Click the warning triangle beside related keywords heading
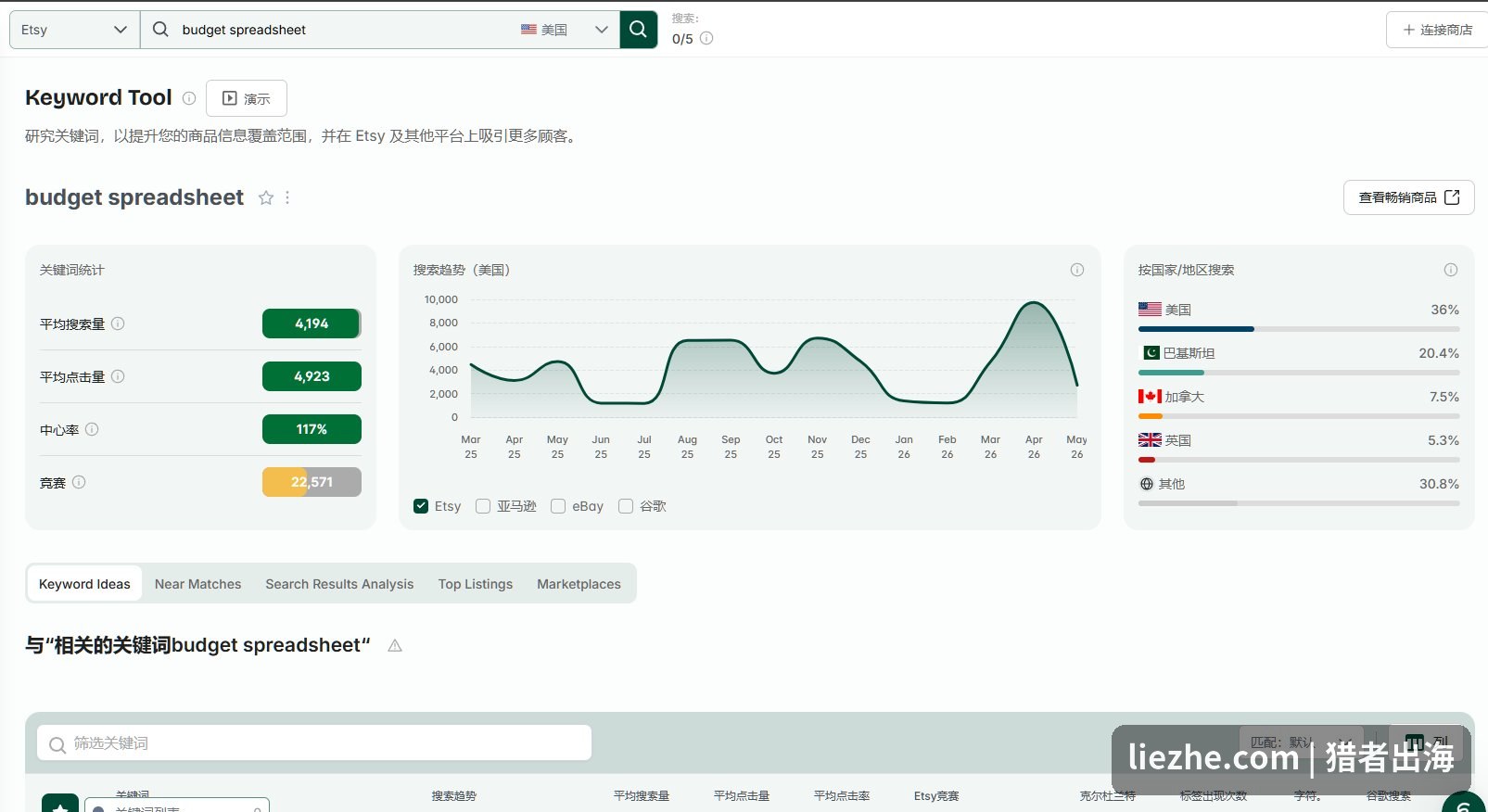The width and height of the screenshot is (1488, 812). point(395,645)
